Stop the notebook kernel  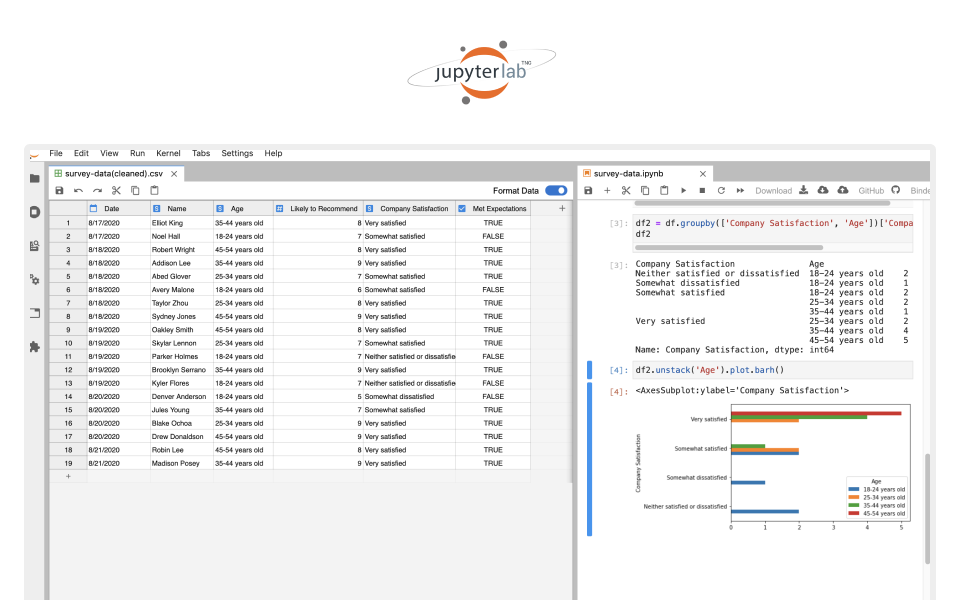(702, 190)
